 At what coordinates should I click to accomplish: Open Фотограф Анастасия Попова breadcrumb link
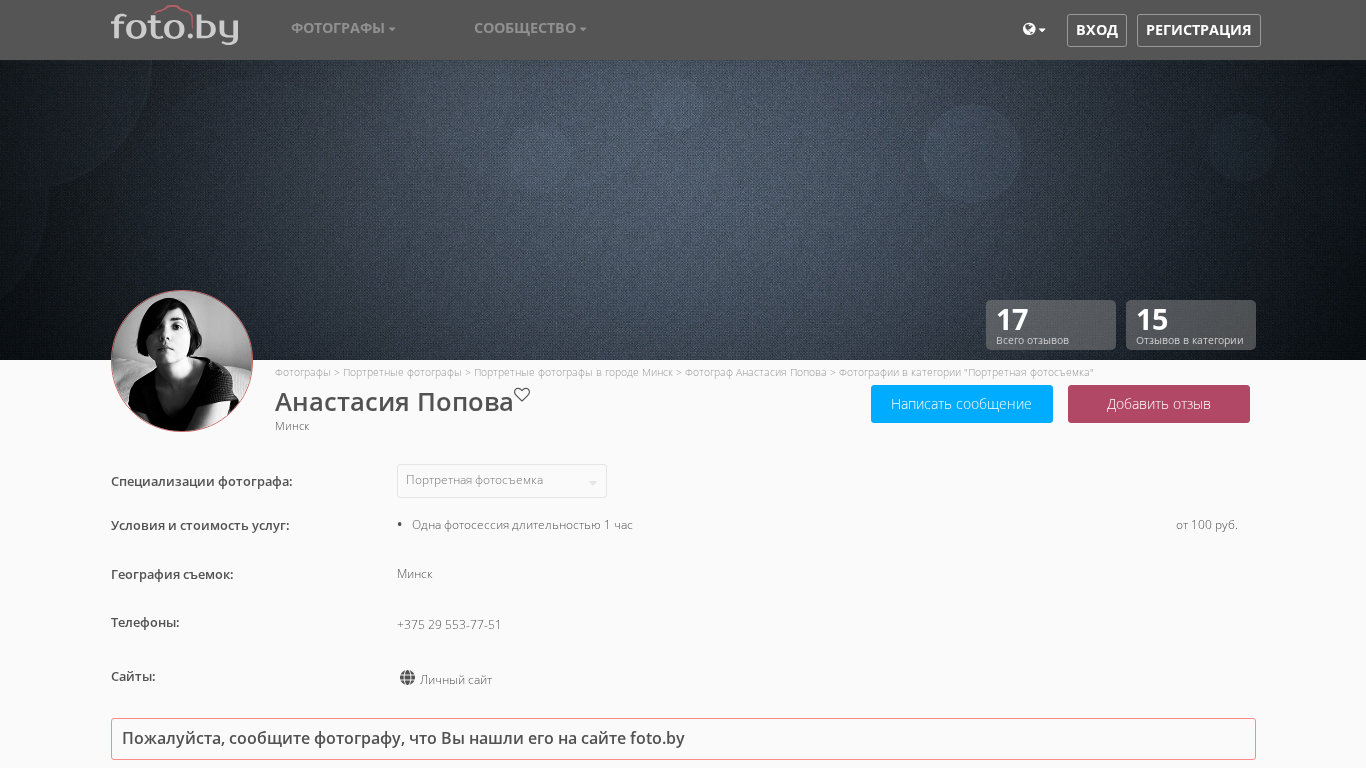tap(756, 372)
